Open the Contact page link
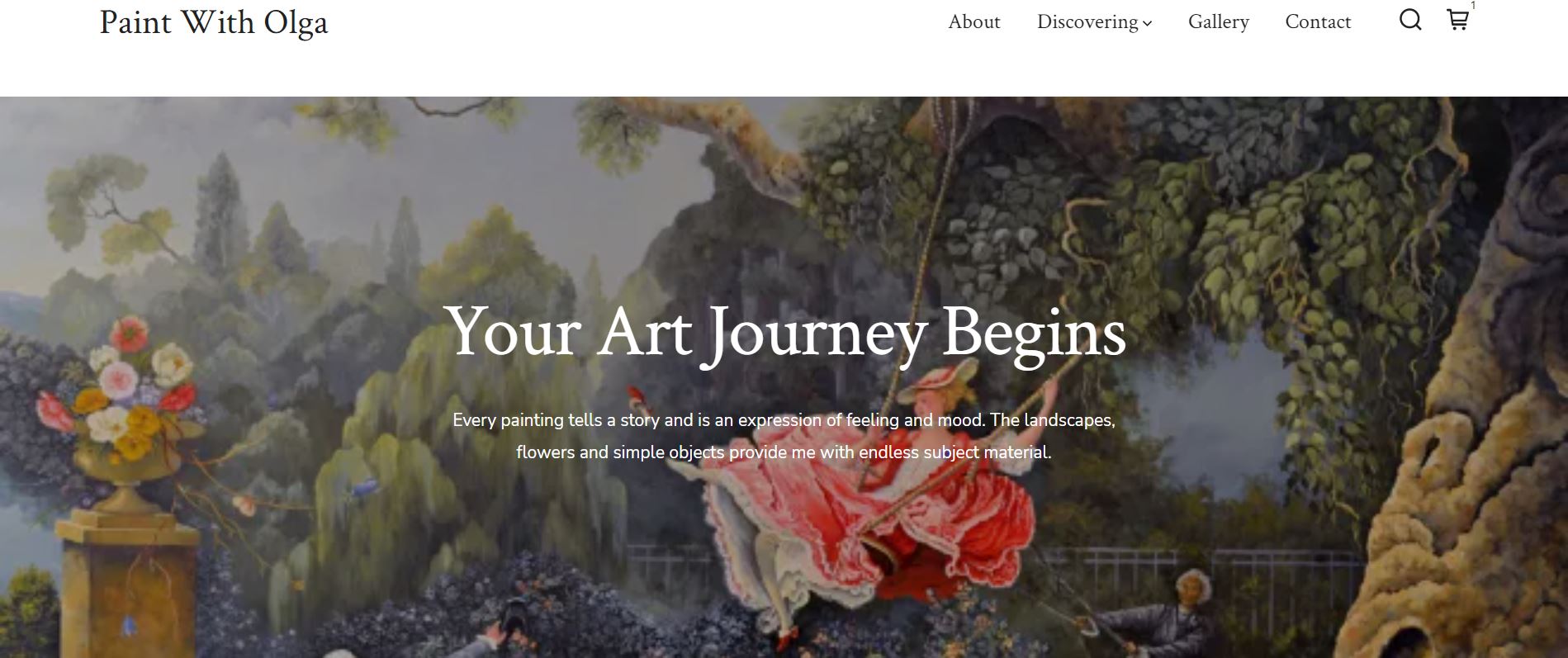The image size is (1568, 658). tap(1318, 22)
